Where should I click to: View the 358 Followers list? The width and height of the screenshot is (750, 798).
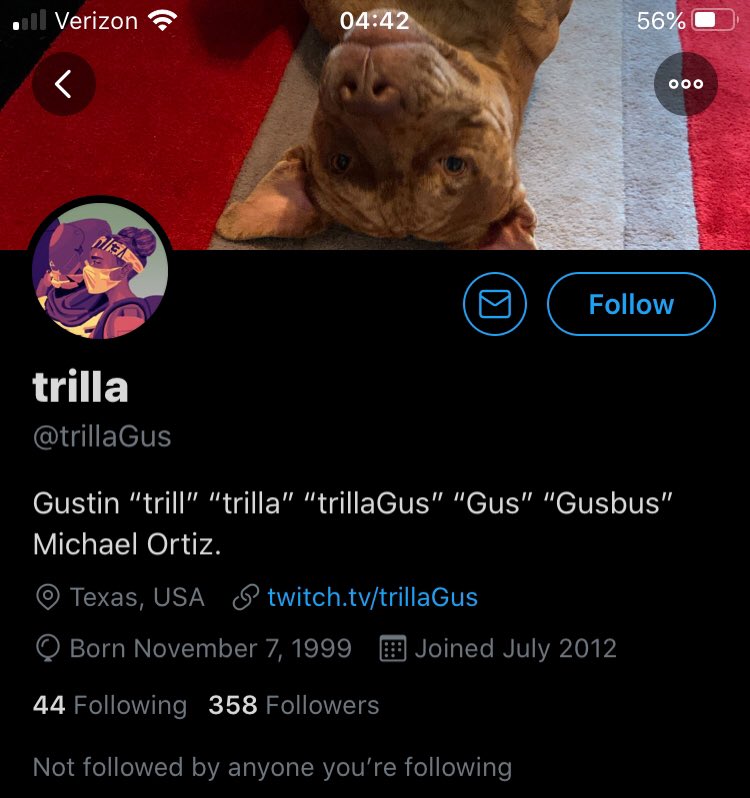pyautogui.click(x=294, y=705)
